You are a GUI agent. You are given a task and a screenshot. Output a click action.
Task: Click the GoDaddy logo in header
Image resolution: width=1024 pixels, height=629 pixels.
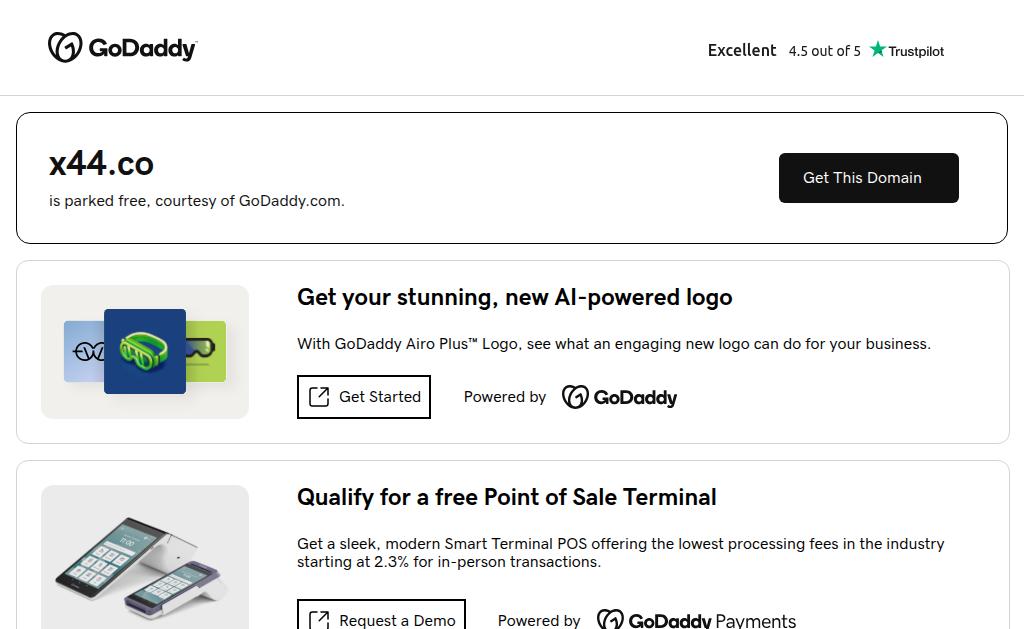click(x=122, y=48)
